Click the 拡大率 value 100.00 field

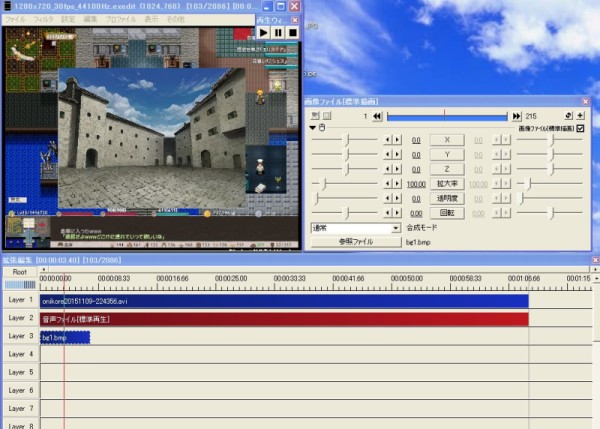click(x=416, y=184)
